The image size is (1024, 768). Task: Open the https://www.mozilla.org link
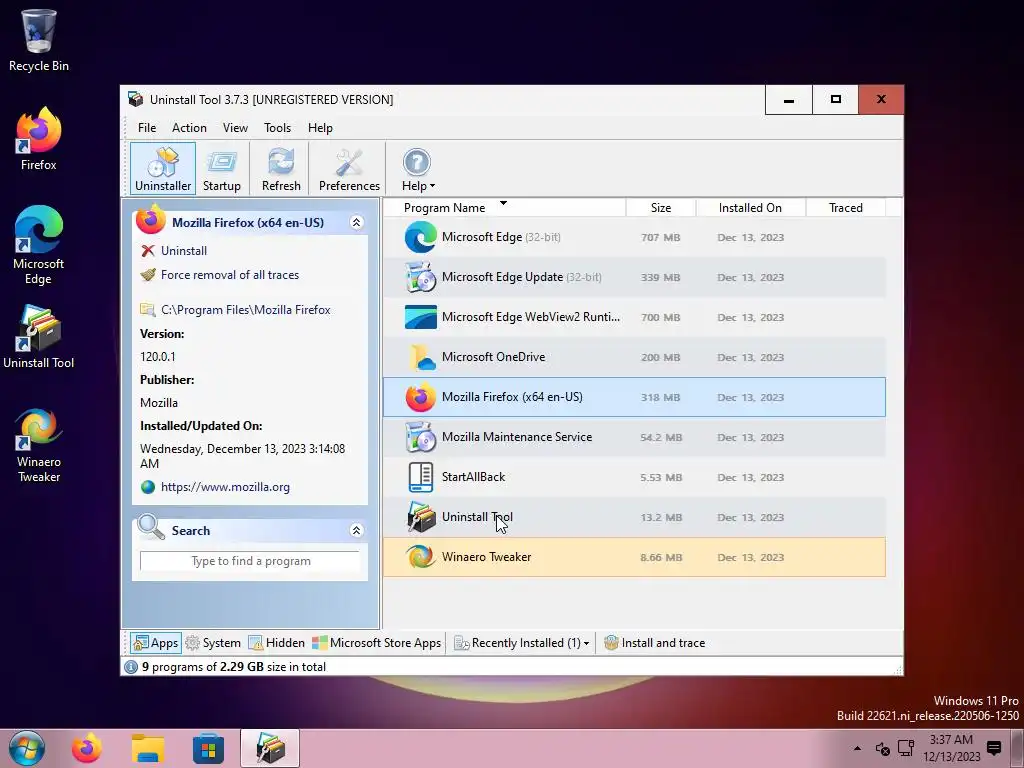coord(225,487)
